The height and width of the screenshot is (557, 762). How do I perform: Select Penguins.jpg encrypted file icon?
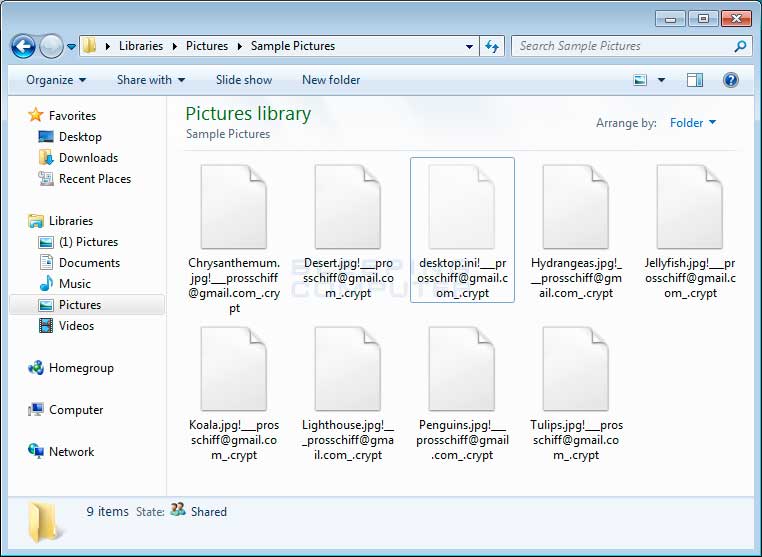(462, 369)
